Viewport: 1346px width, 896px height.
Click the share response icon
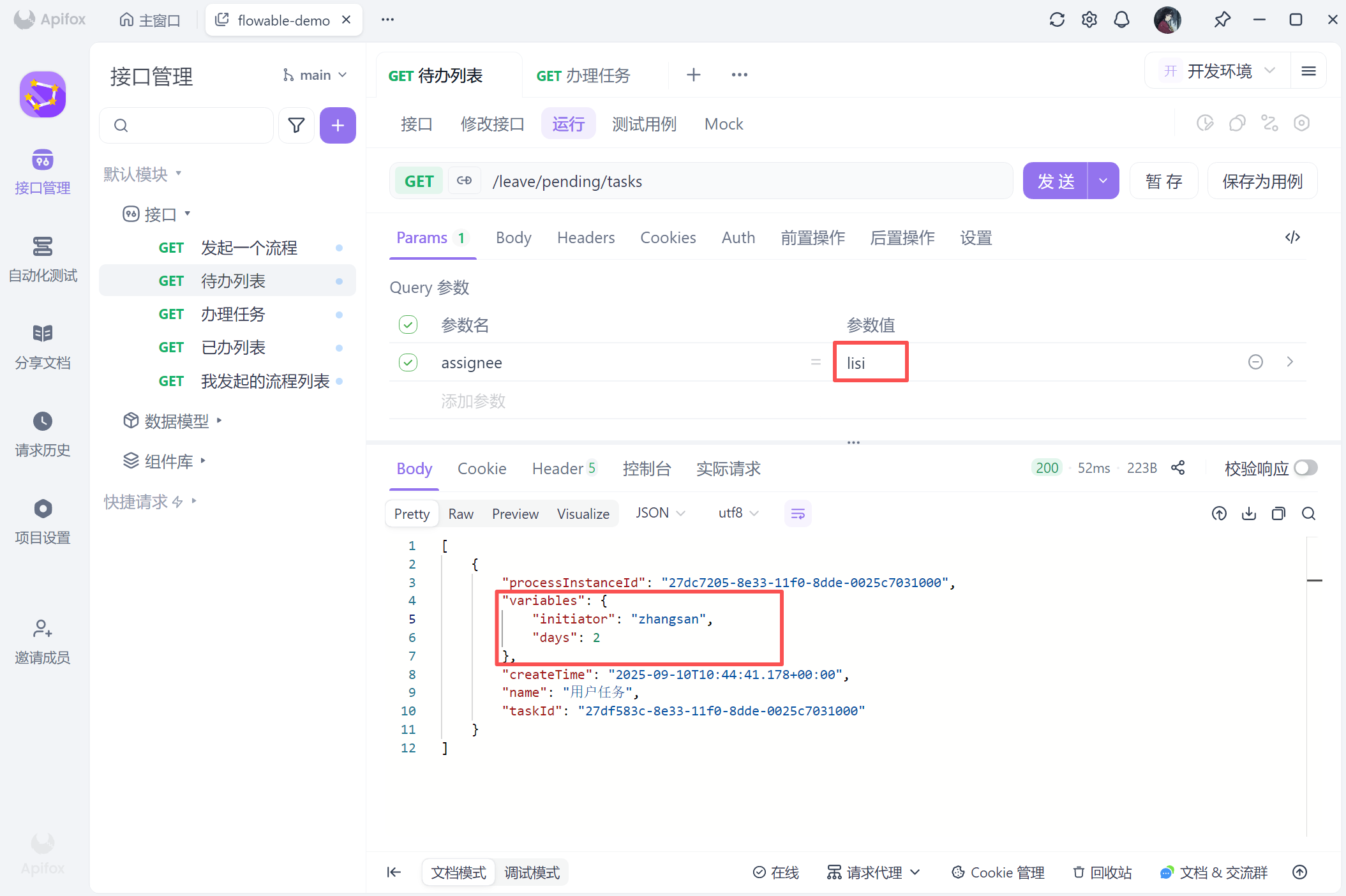(x=1178, y=468)
